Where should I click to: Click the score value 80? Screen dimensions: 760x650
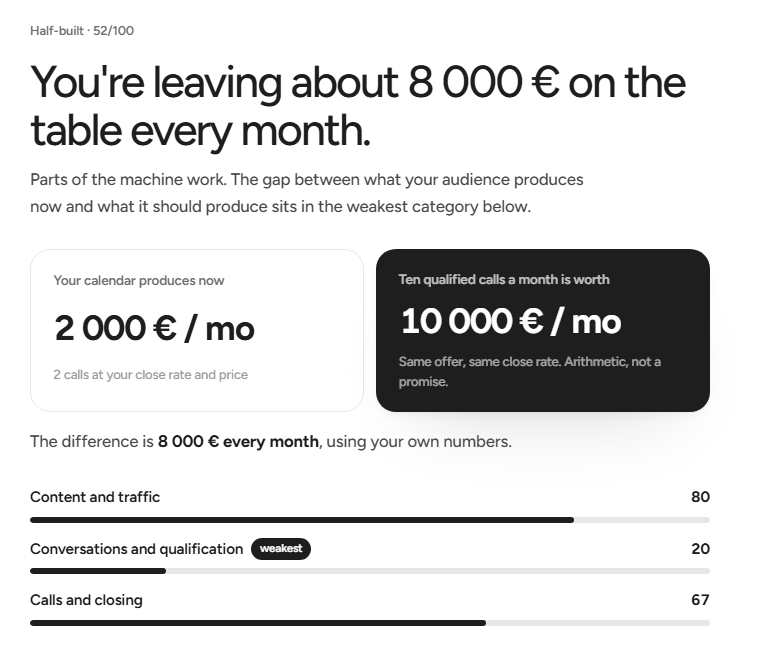(x=700, y=497)
